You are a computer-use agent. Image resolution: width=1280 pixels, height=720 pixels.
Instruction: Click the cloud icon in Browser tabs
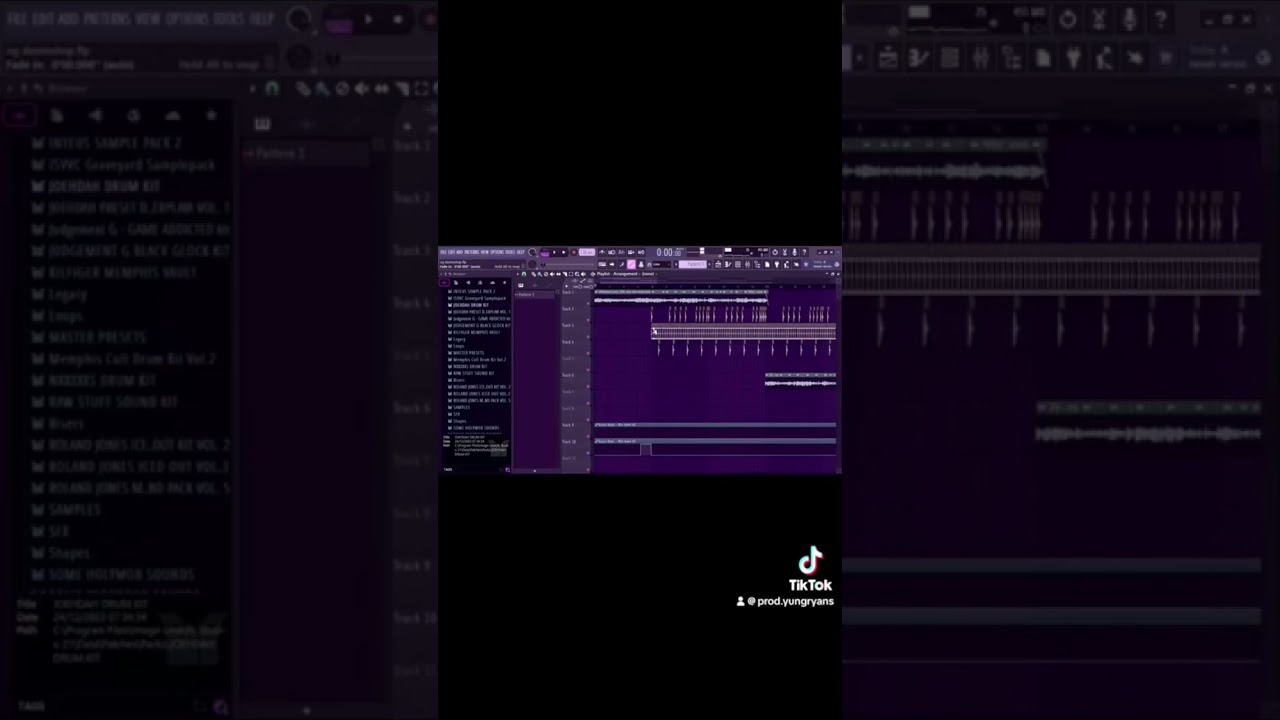tap(492, 282)
